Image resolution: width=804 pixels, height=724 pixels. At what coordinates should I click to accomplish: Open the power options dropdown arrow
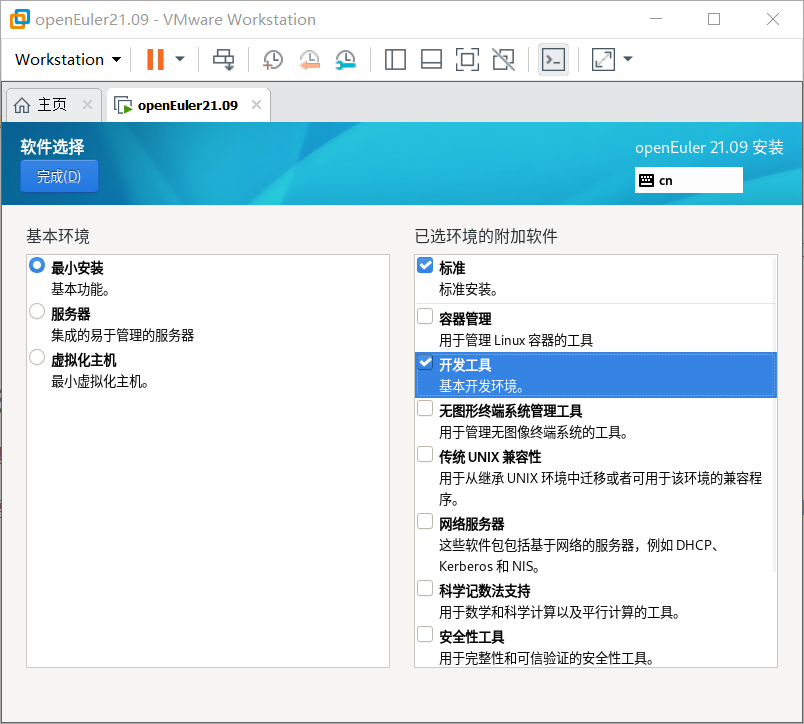click(180, 59)
